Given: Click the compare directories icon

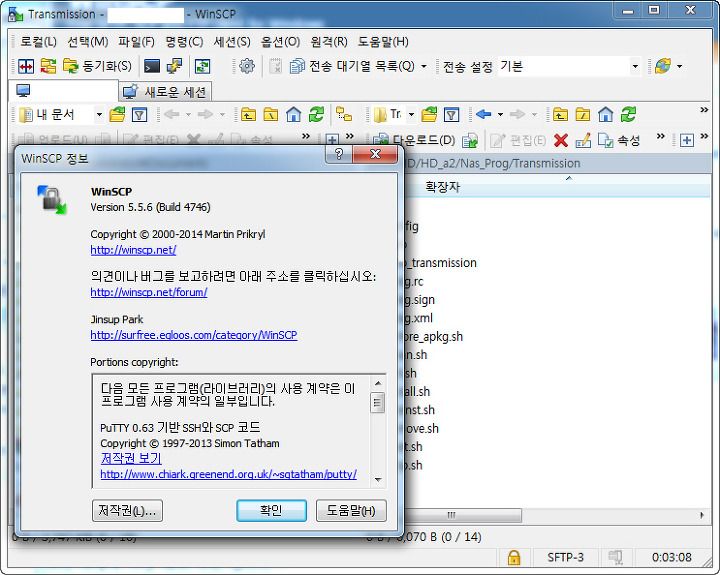Looking at the screenshot, I should [x=48, y=67].
